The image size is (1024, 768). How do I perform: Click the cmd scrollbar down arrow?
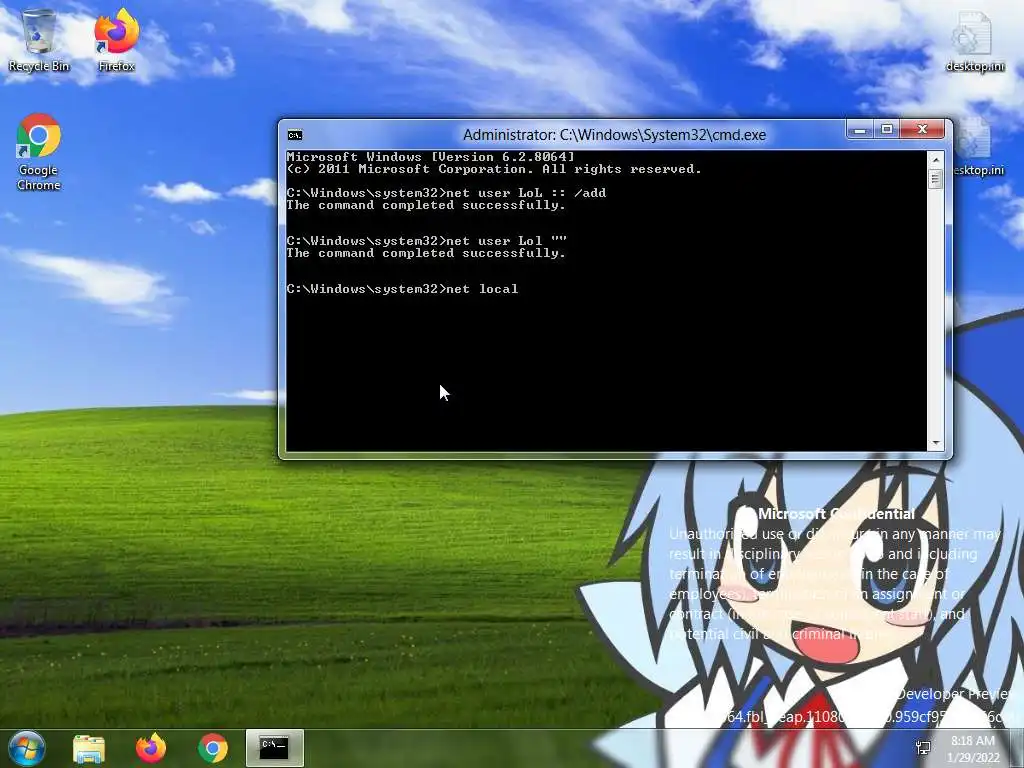935,443
